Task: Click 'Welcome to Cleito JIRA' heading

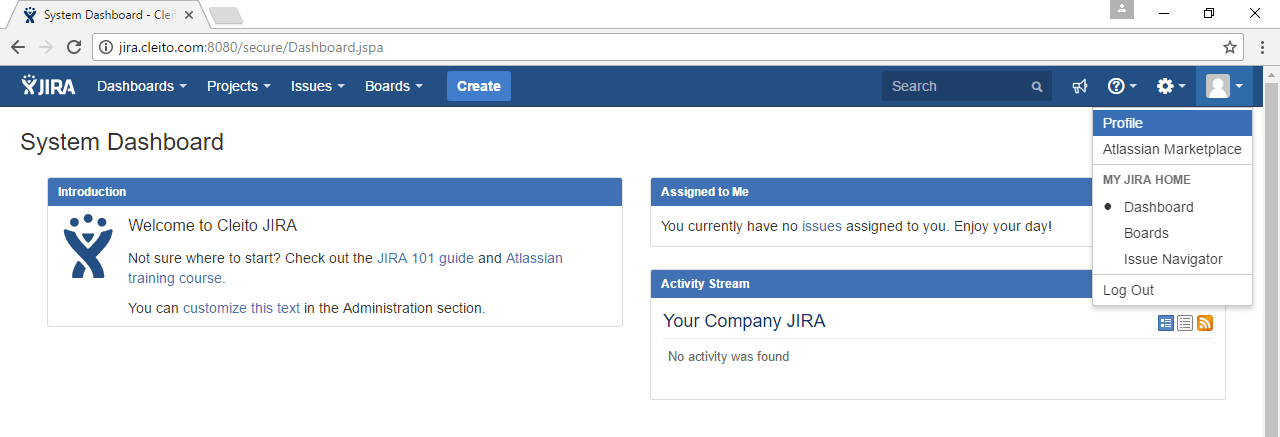Action: point(212,226)
